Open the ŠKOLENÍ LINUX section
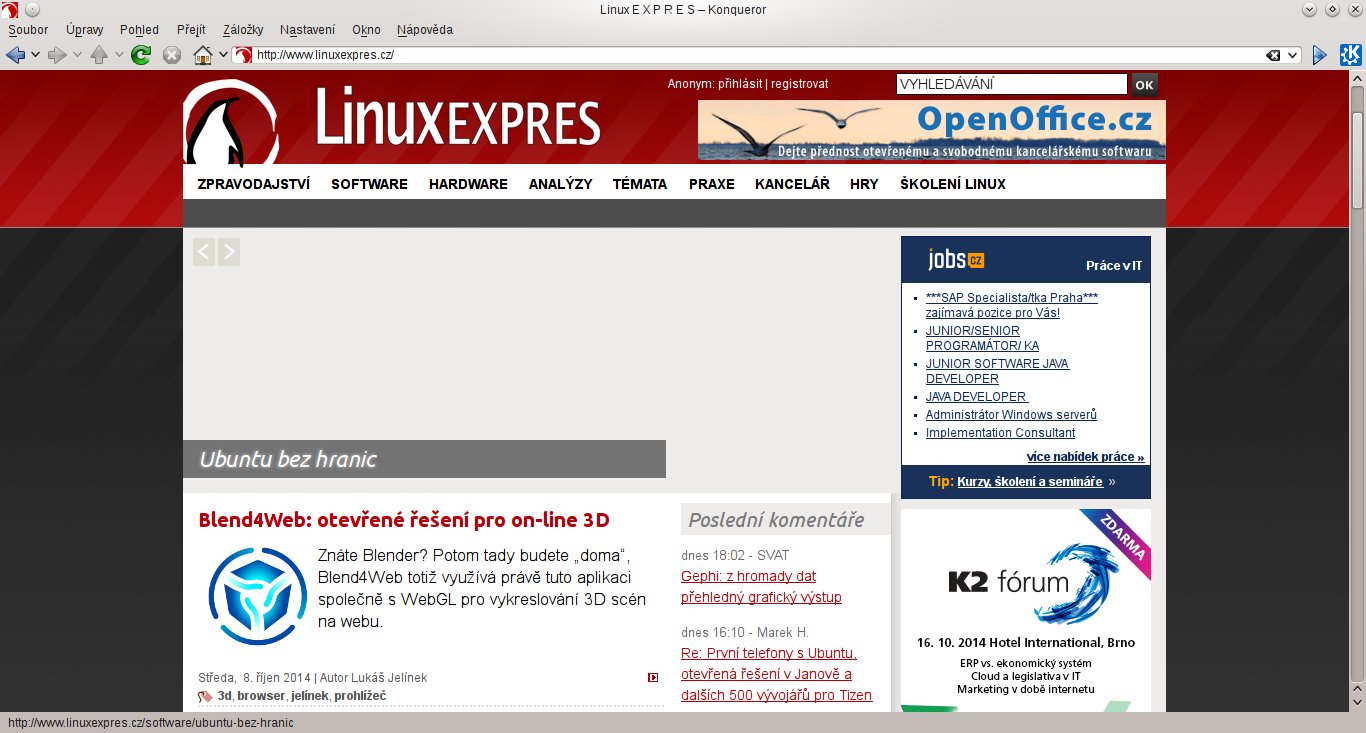The width and height of the screenshot is (1366, 733). [953, 184]
